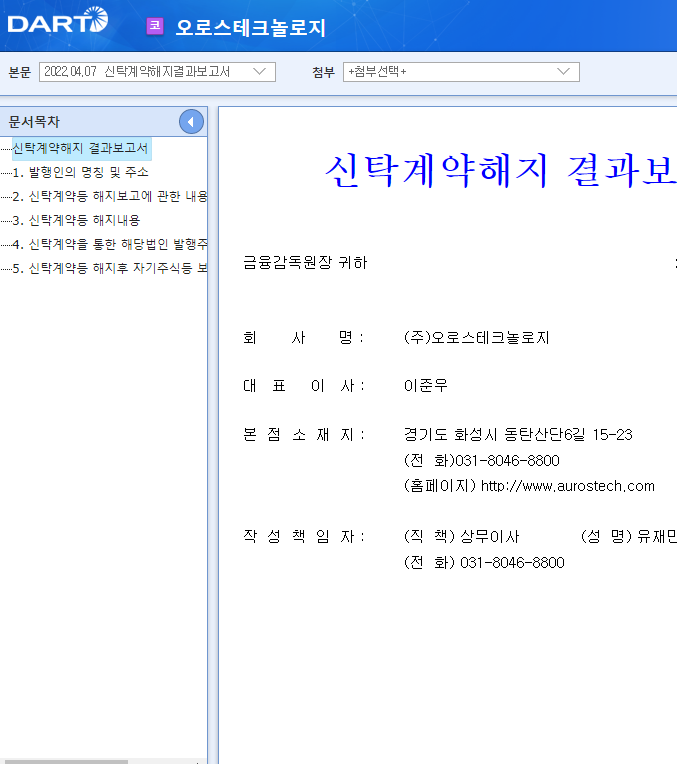Open section 5. 신탁계약등 해지후 자기주식등
The height and width of the screenshot is (764, 677).
pyautogui.click(x=110, y=267)
